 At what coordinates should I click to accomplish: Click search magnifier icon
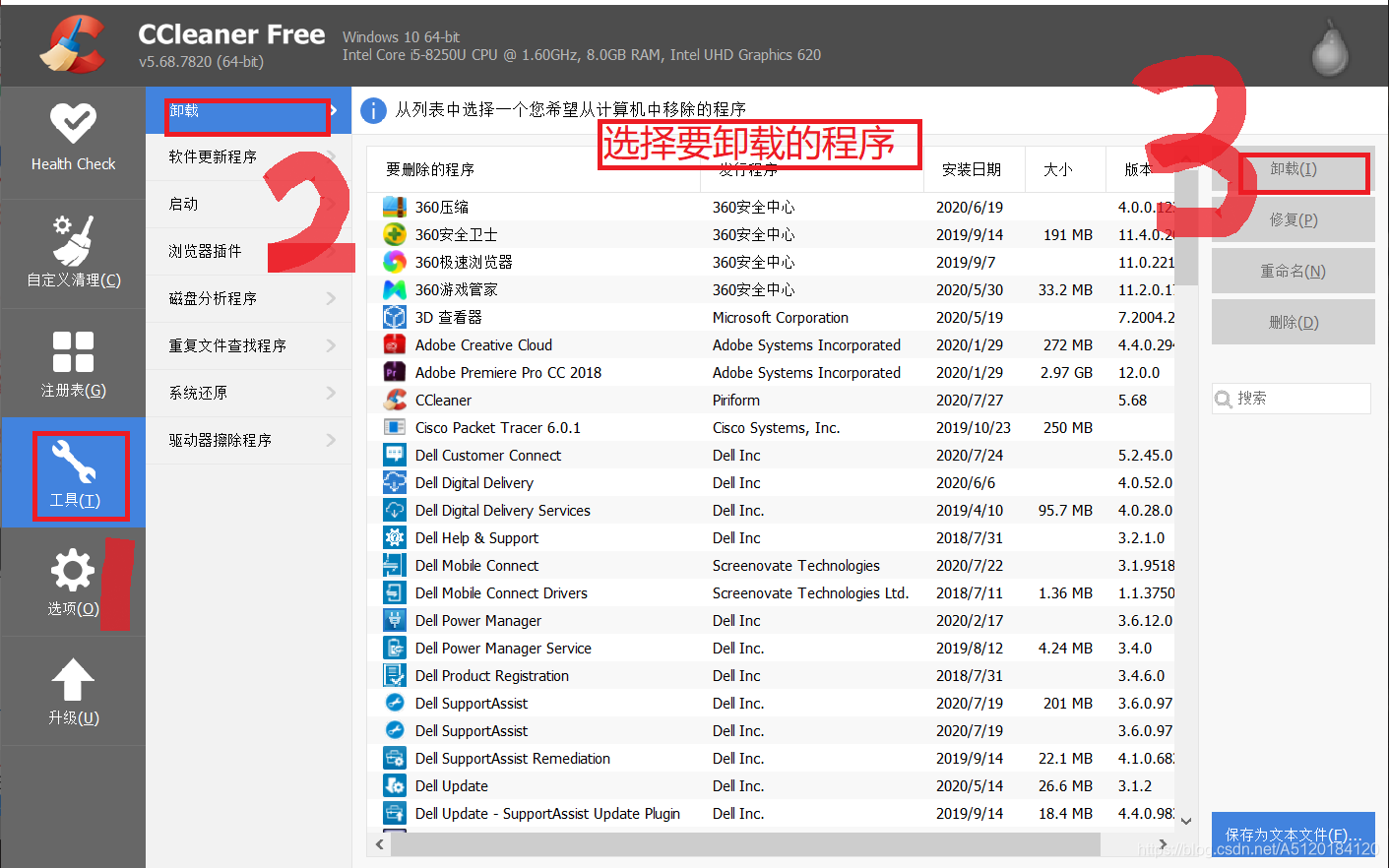(1224, 399)
